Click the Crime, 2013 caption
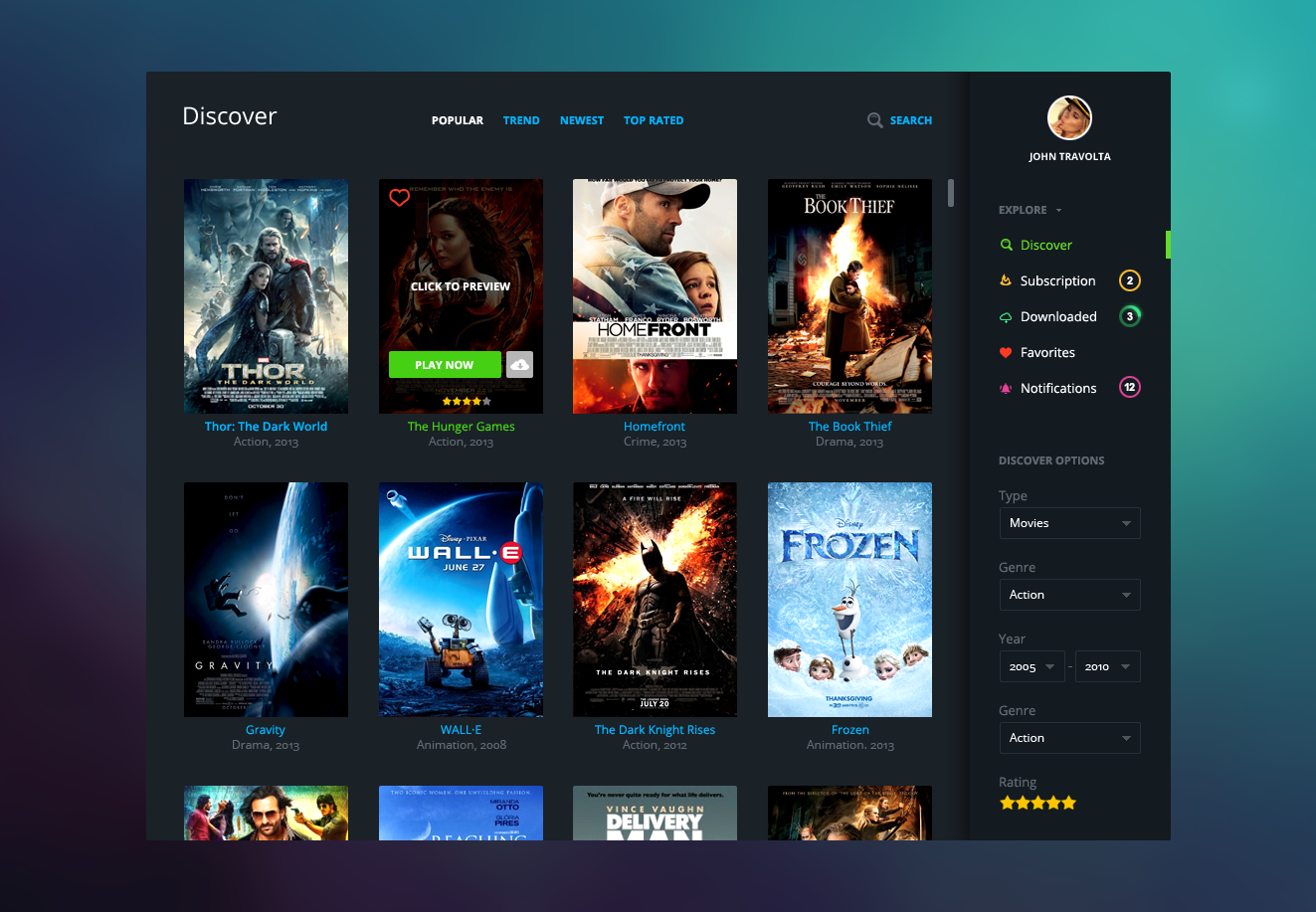The image size is (1316, 912). click(x=655, y=442)
